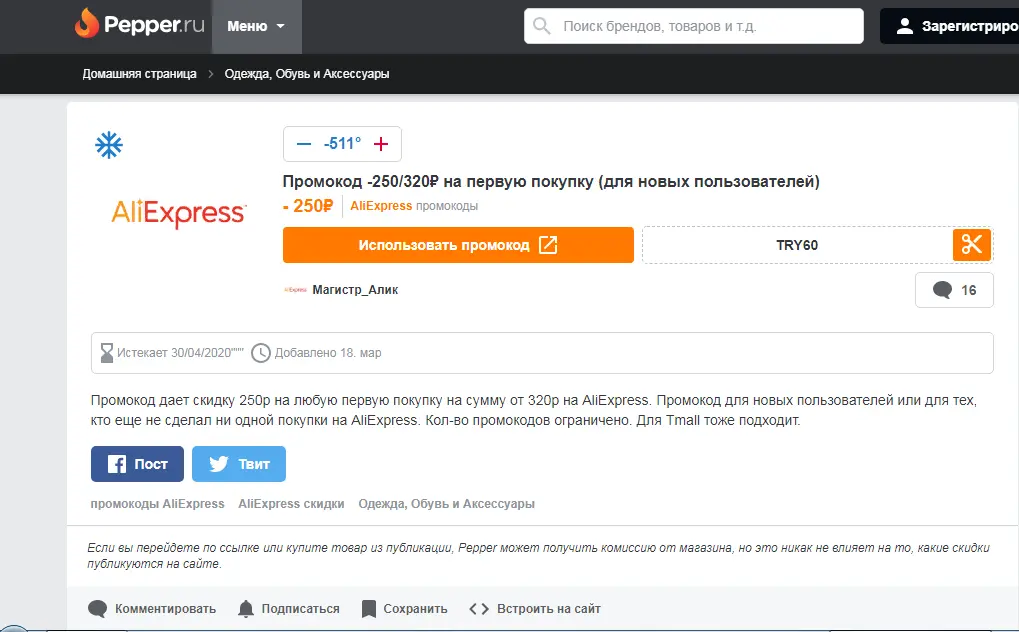Click the external link icon on promo button
This screenshot has width=1019, height=632.
pos(548,245)
